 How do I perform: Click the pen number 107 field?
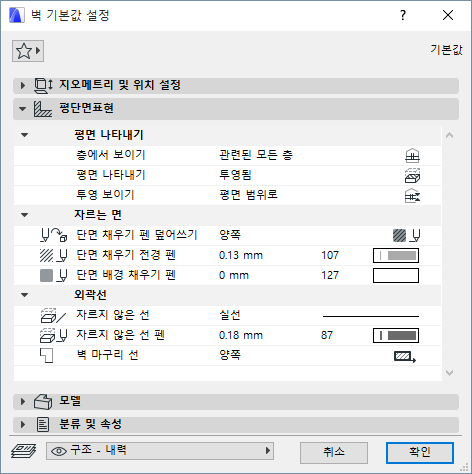click(330, 255)
